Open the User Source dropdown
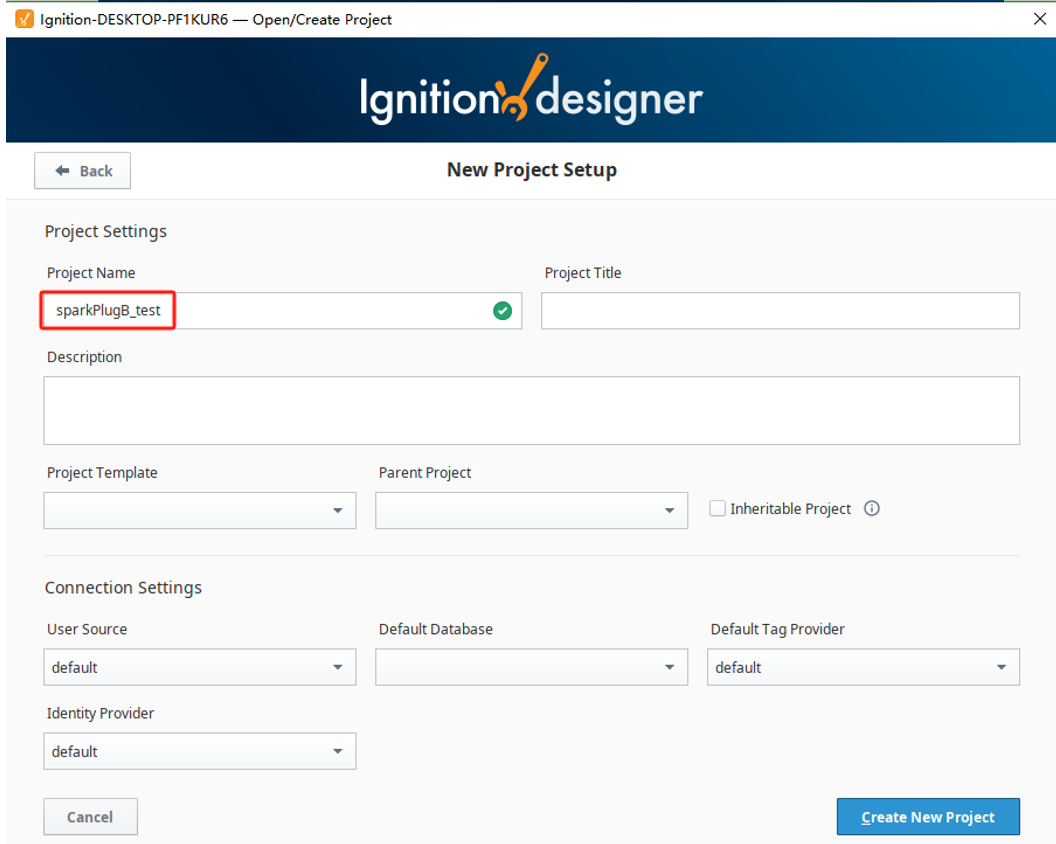 (200, 667)
